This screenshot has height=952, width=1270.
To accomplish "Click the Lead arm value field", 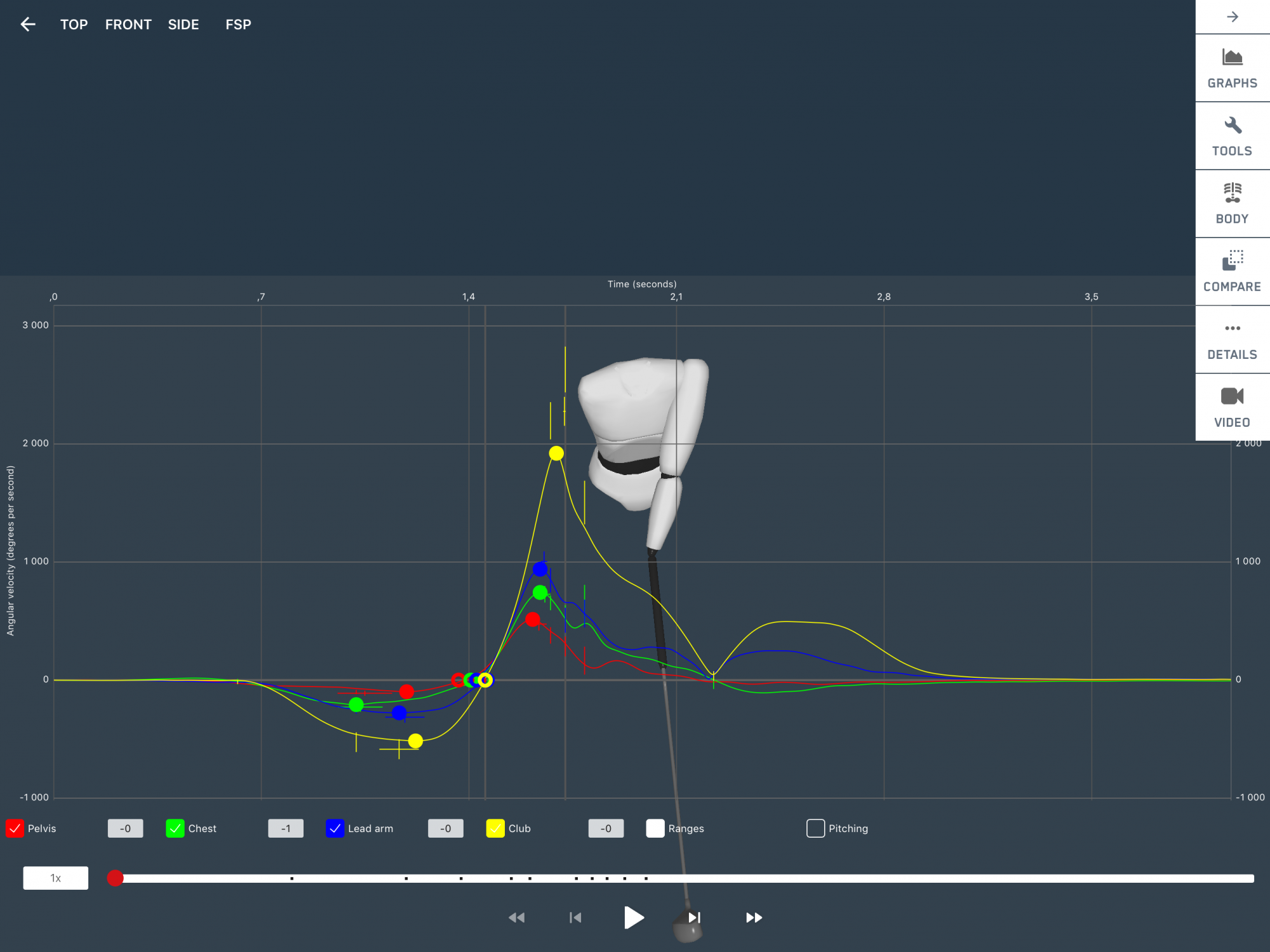I will click(x=446, y=828).
